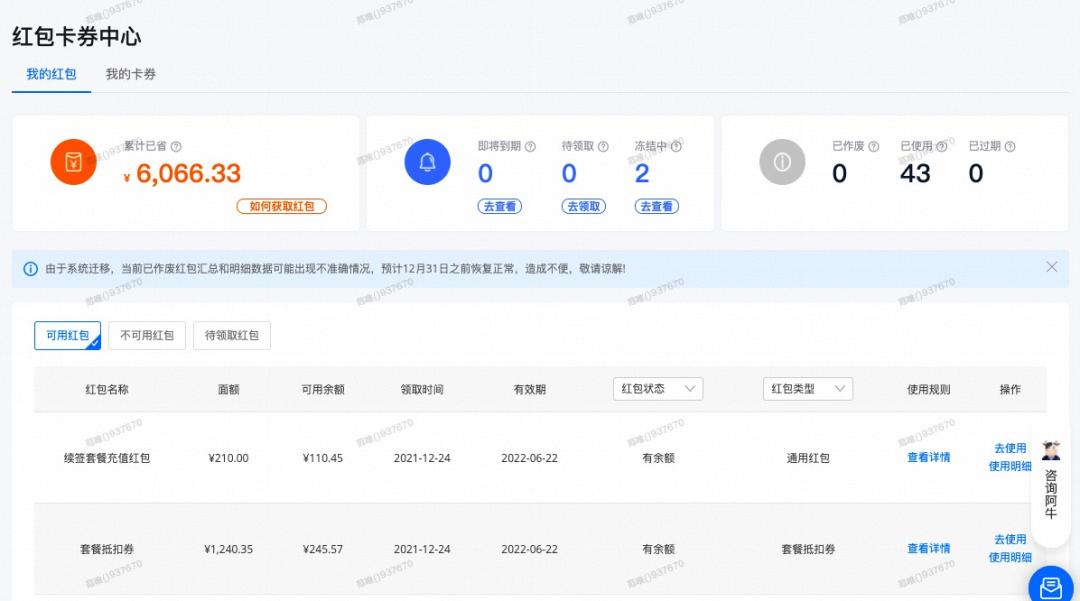Dismiss the system migration notice banner
Image resolution: width=1080 pixels, height=601 pixels.
pos(1051,267)
